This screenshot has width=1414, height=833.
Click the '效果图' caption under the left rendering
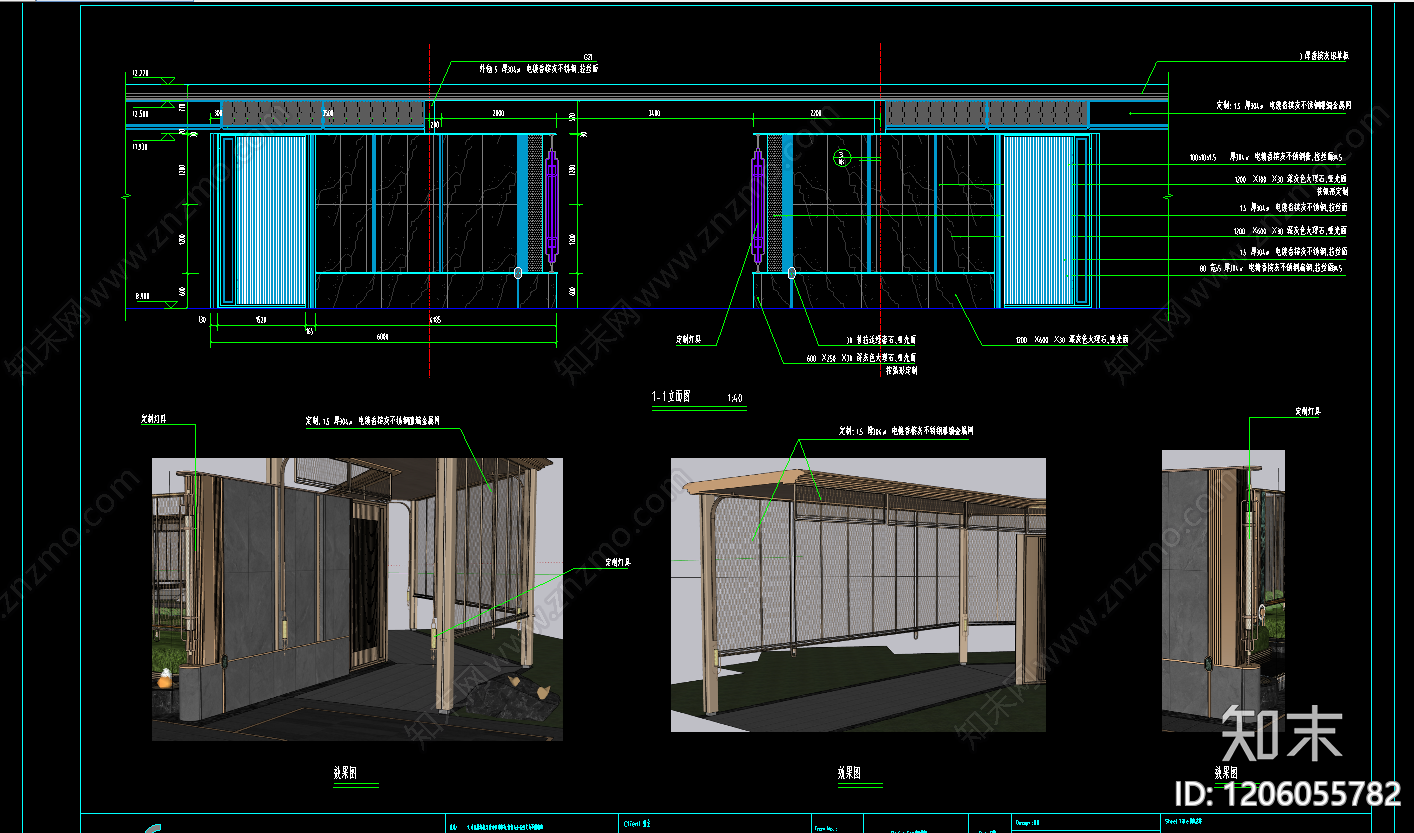tap(345, 773)
